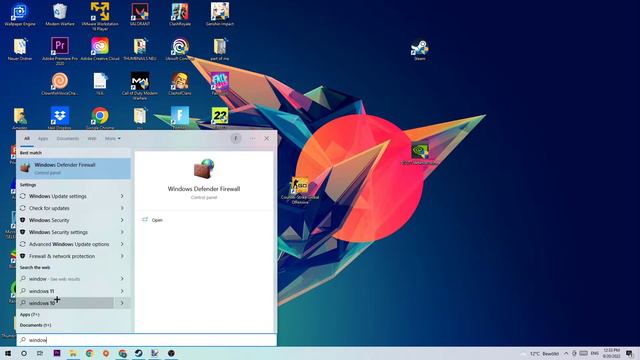Expand arrow for Windows Update settings
640x360 pixels.
(122, 196)
